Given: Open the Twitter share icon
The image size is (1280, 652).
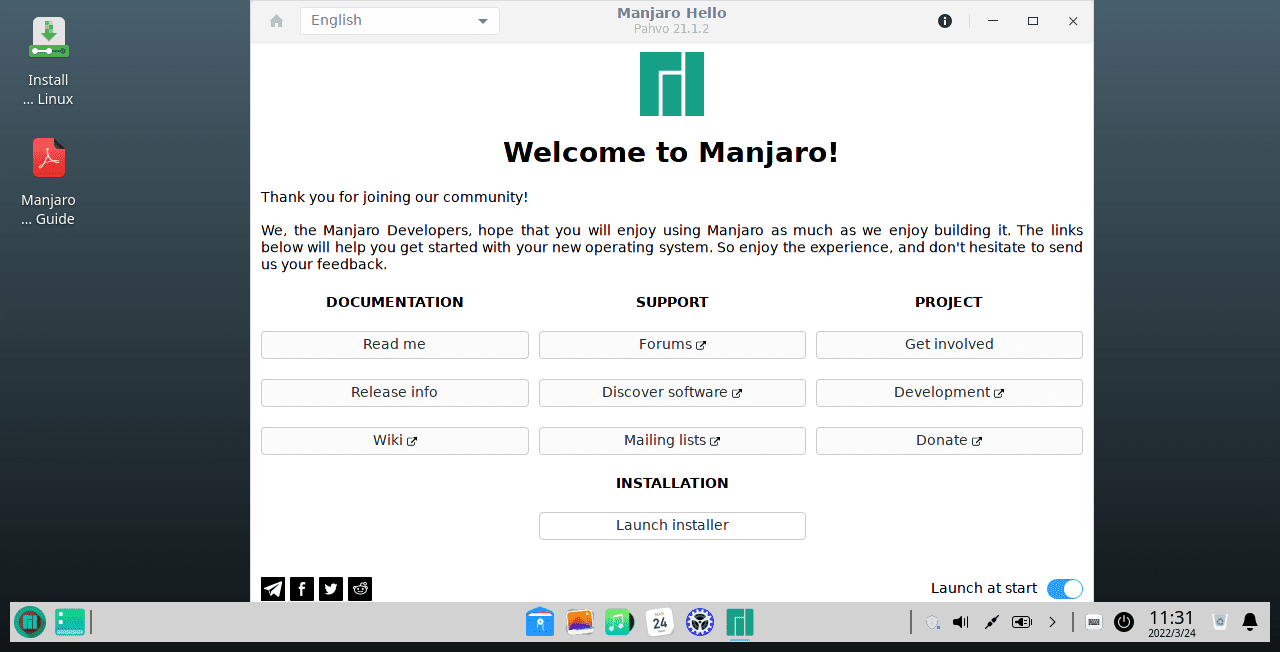Looking at the screenshot, I should (330, 588).
